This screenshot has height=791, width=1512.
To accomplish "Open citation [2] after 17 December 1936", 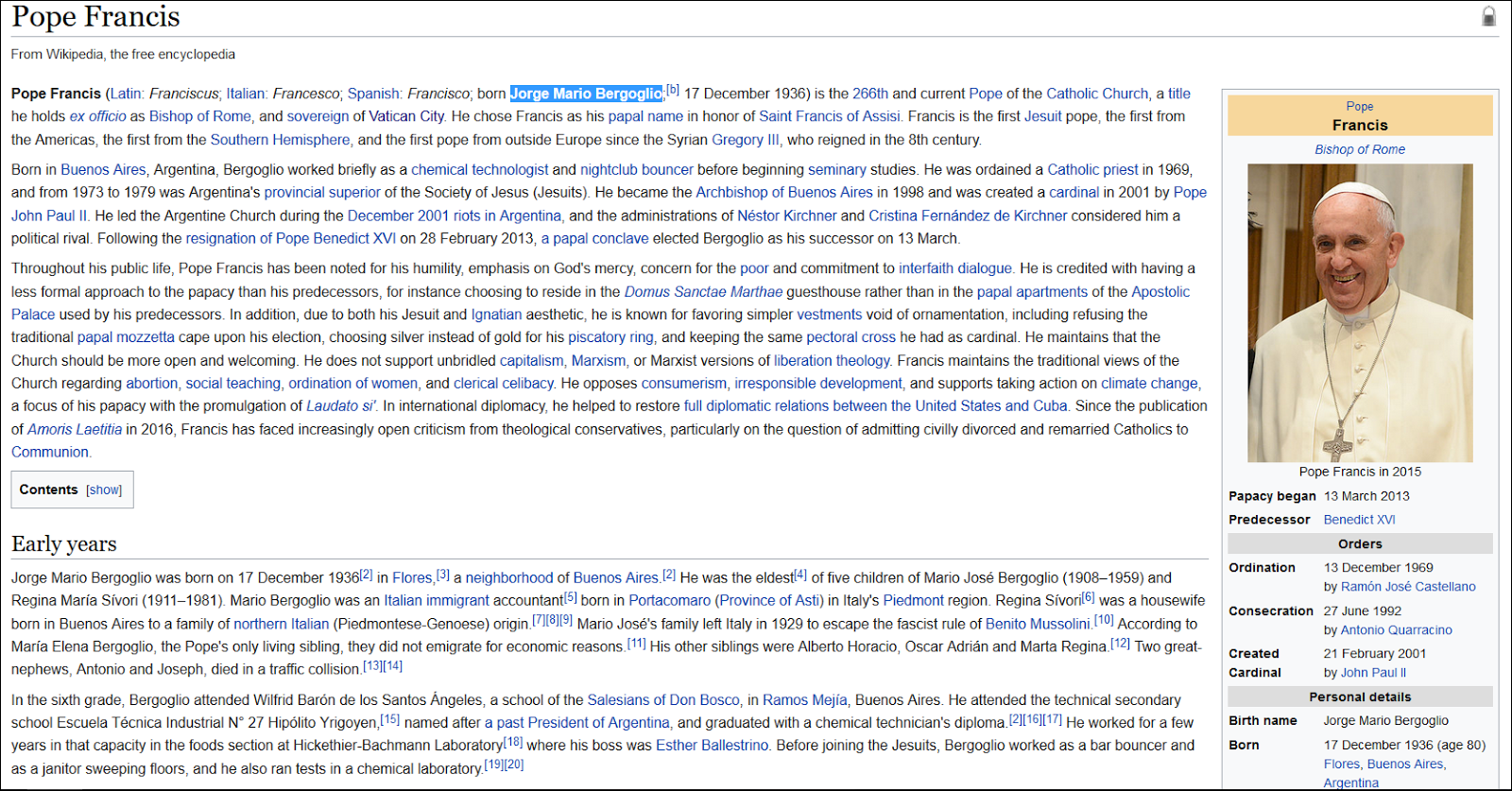I will coord(367,575).
